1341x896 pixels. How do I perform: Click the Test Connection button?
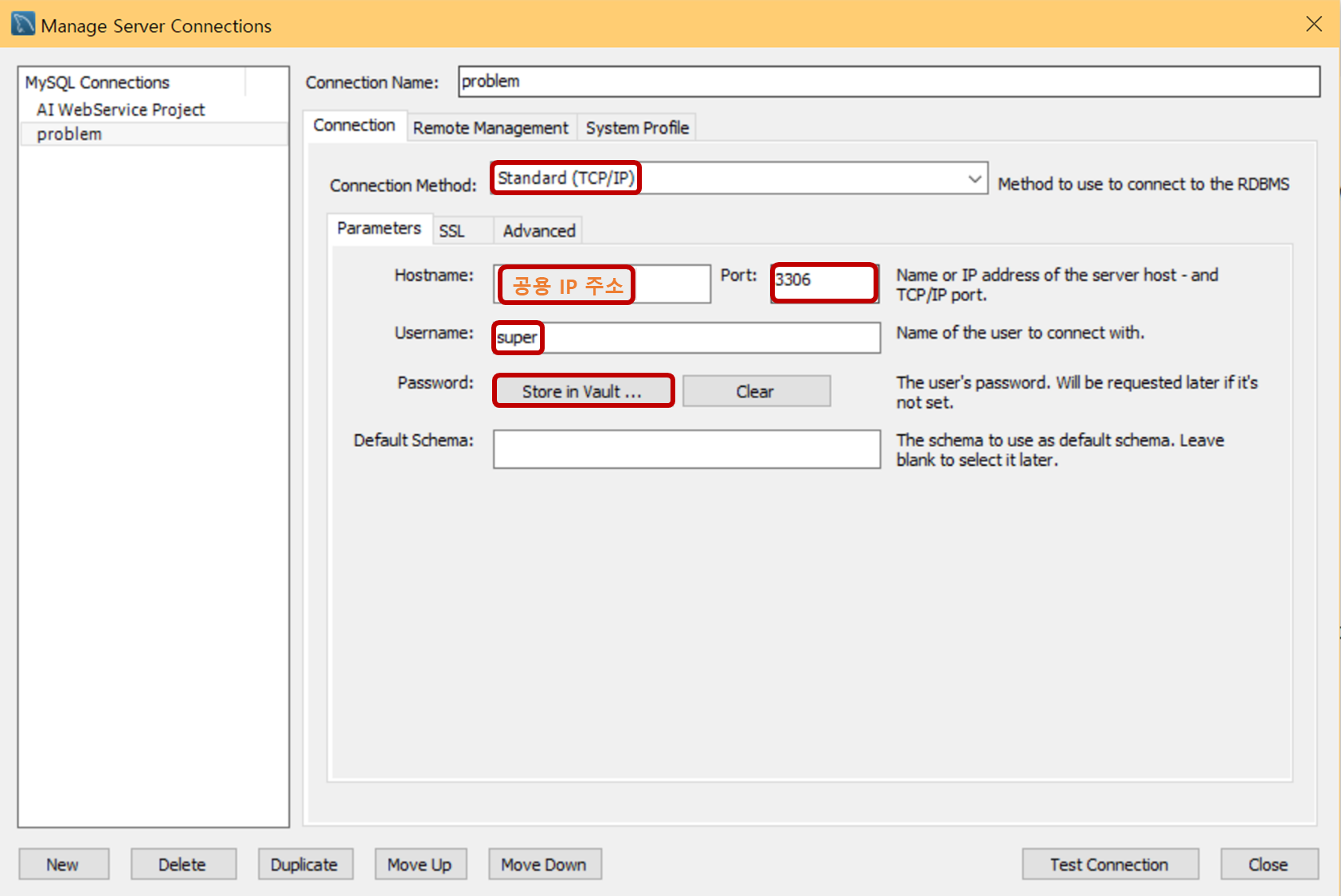click(x=1110, y=864)
